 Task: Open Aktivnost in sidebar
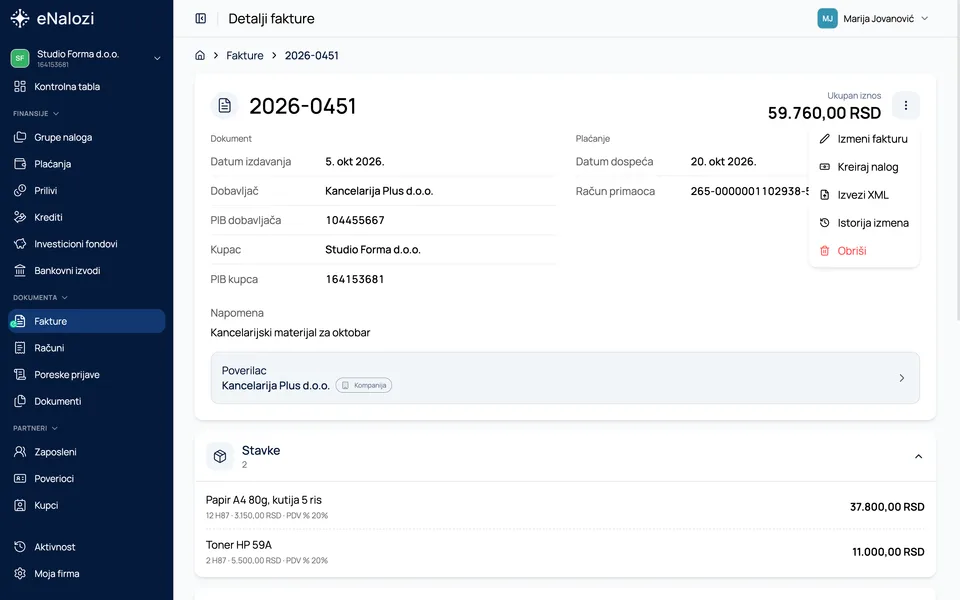86,547
